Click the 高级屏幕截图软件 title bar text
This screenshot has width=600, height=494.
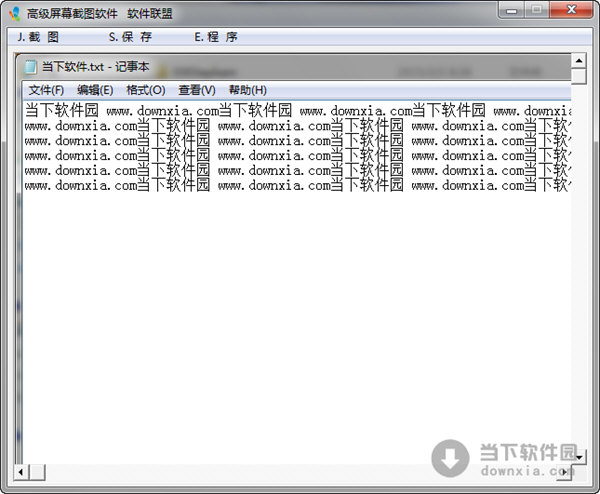72,14
